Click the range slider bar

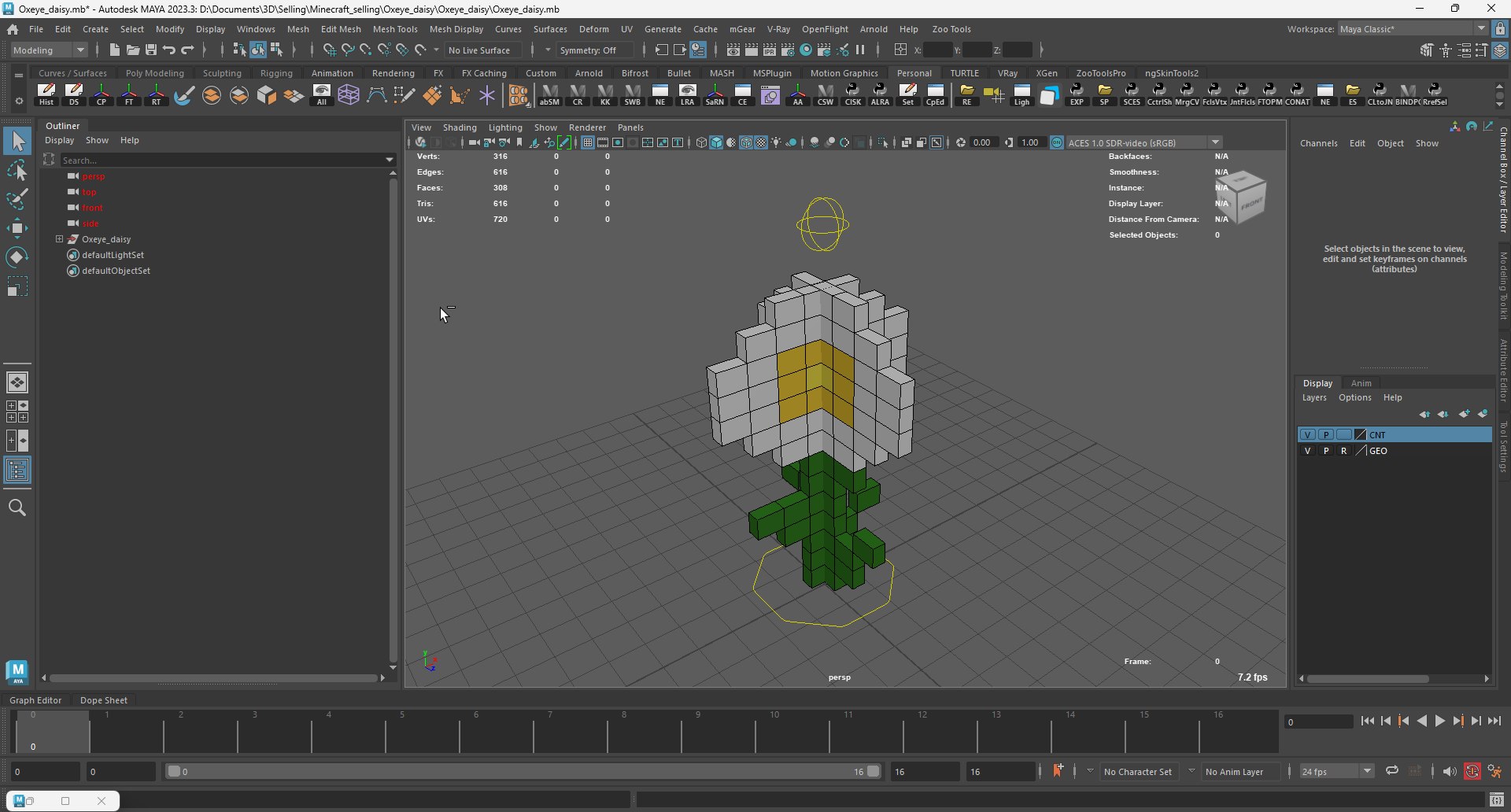523,771
